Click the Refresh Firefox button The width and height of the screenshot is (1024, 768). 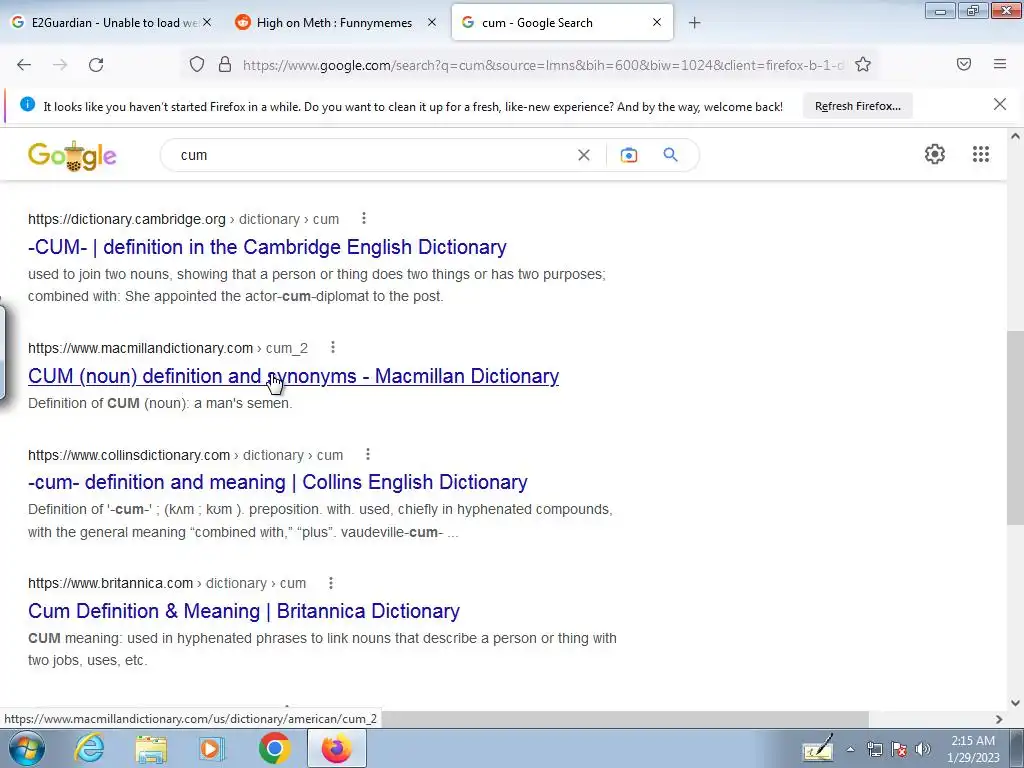click(x=857, y=106)
